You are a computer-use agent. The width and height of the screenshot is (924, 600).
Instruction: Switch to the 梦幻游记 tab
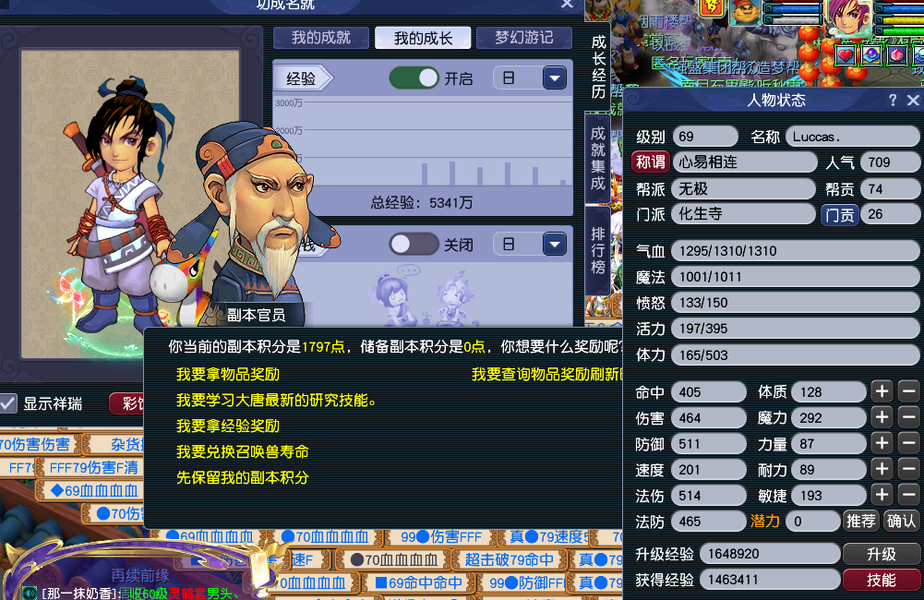tap(524, 38)
